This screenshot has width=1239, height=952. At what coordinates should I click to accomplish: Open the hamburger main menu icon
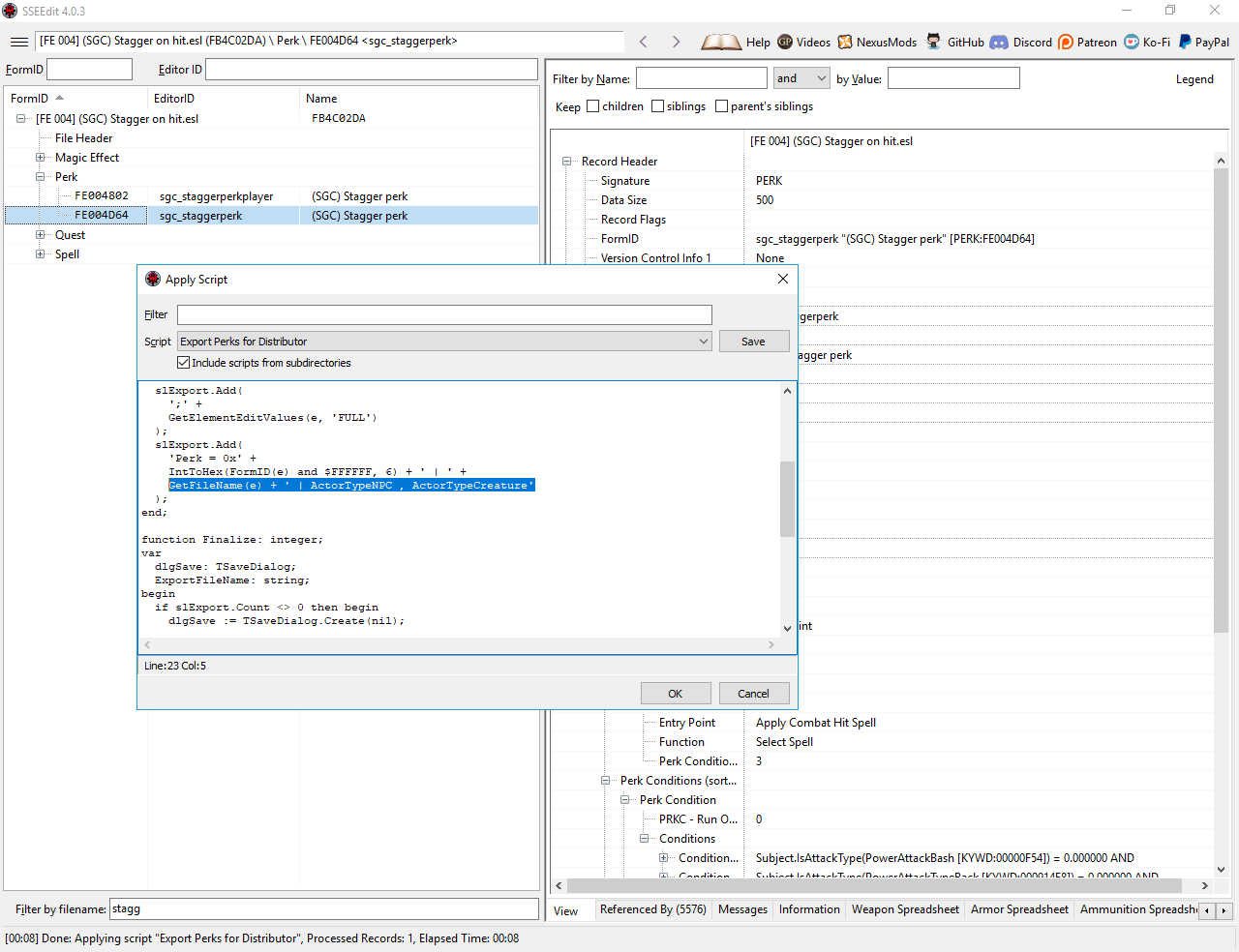(18, 42)
